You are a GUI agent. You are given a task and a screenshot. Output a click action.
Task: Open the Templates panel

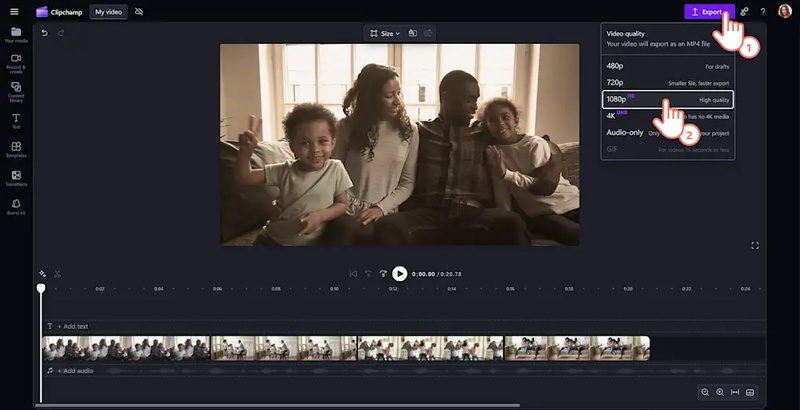click(x=16, y=151)
